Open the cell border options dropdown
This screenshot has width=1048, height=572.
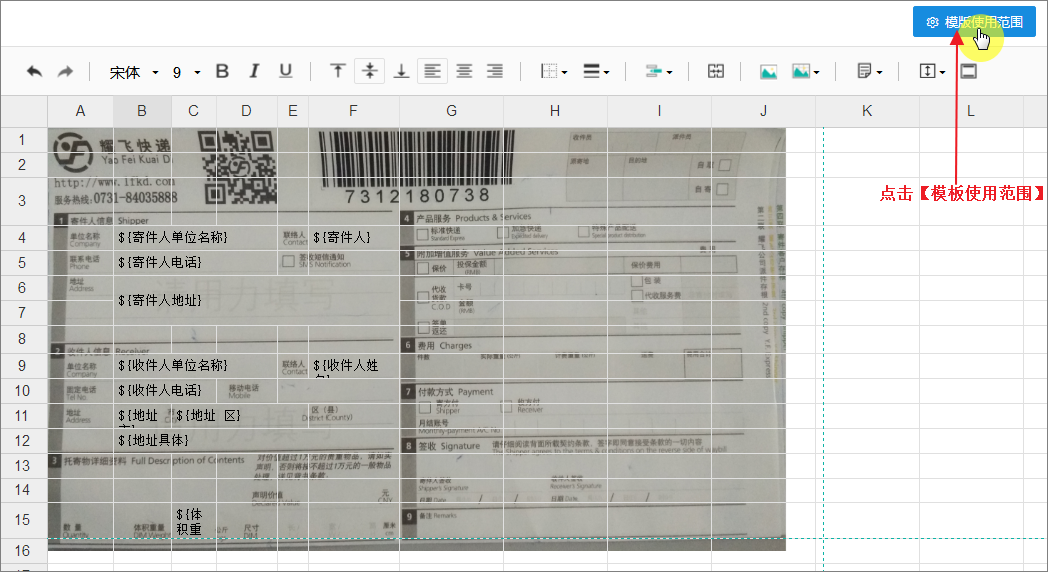553,71
